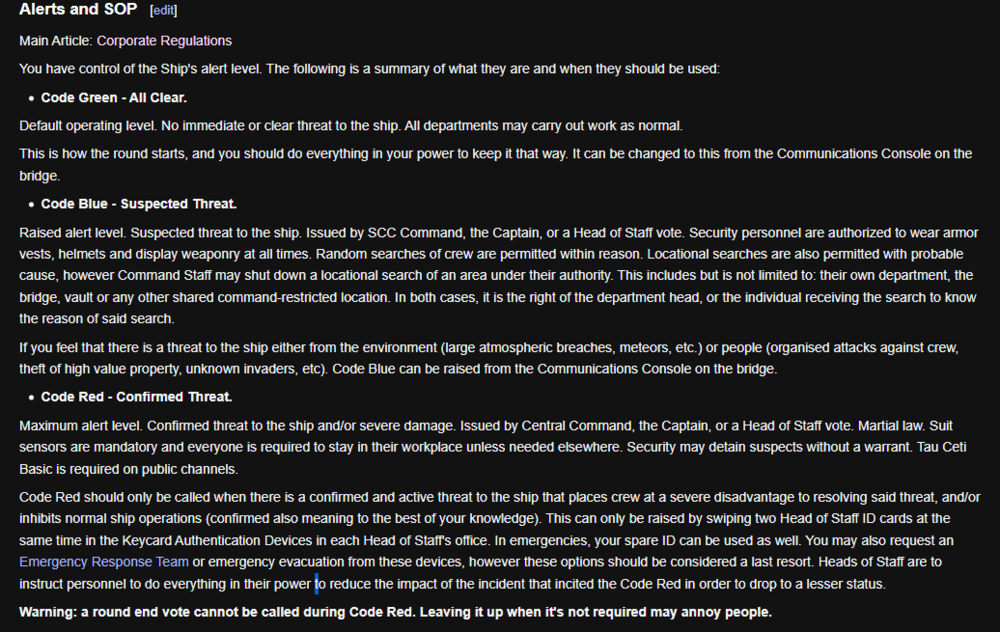Click the "Main Article:" label text
This screenshot has height=632, width=1000.
coord(56,41)
